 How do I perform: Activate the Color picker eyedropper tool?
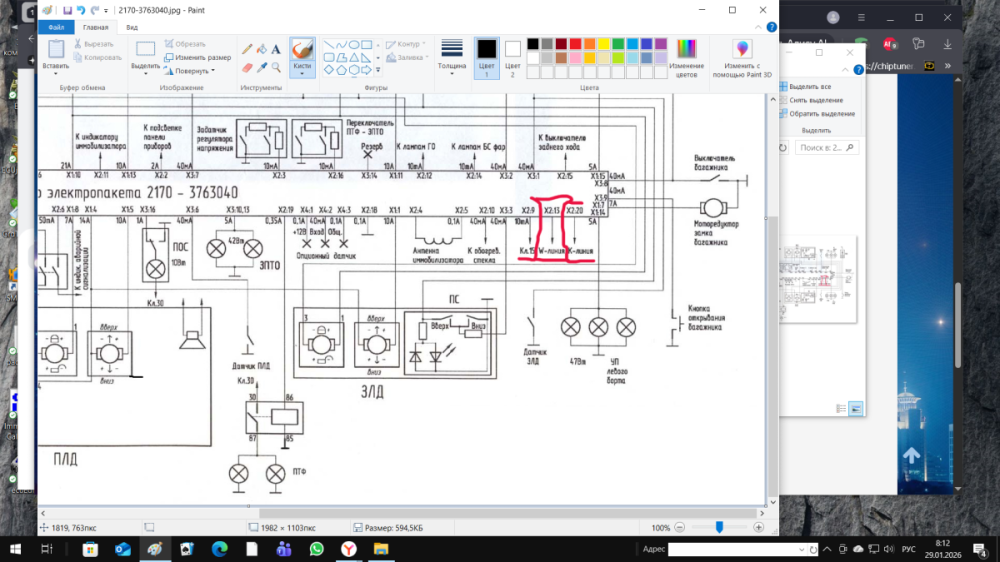click(262, 67)
